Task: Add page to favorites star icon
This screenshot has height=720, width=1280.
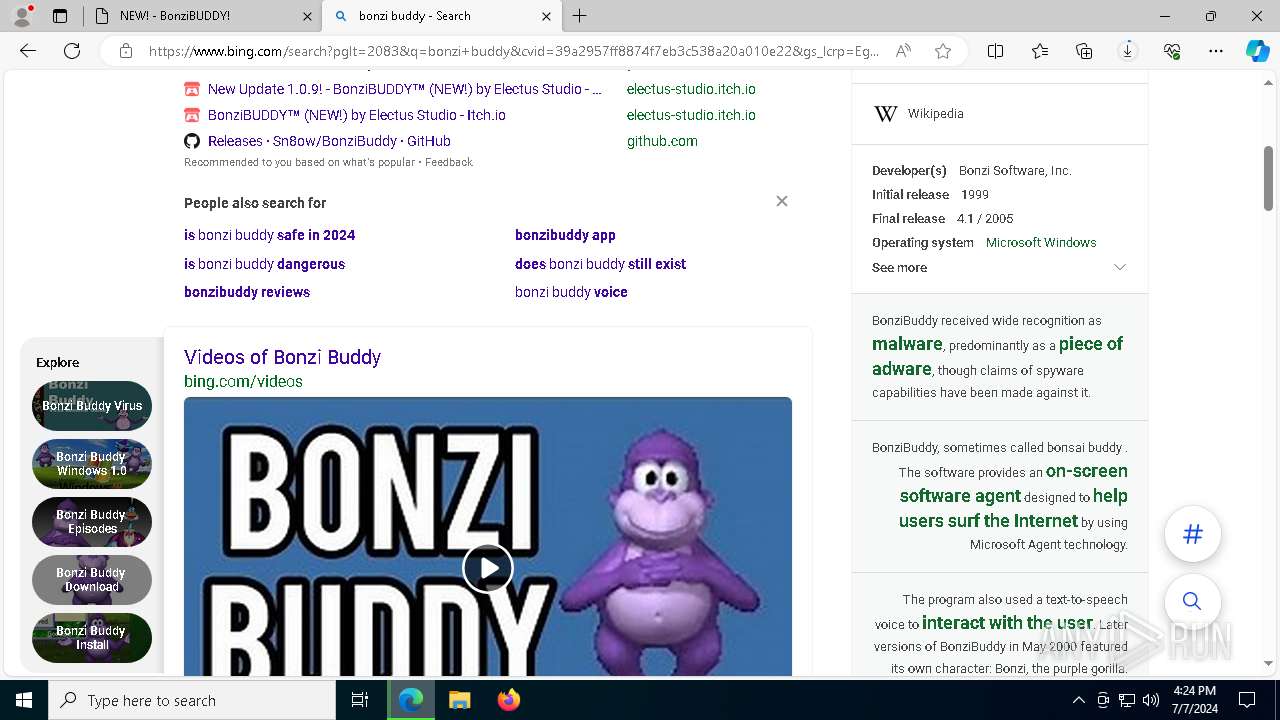Action: pos(943,51)
